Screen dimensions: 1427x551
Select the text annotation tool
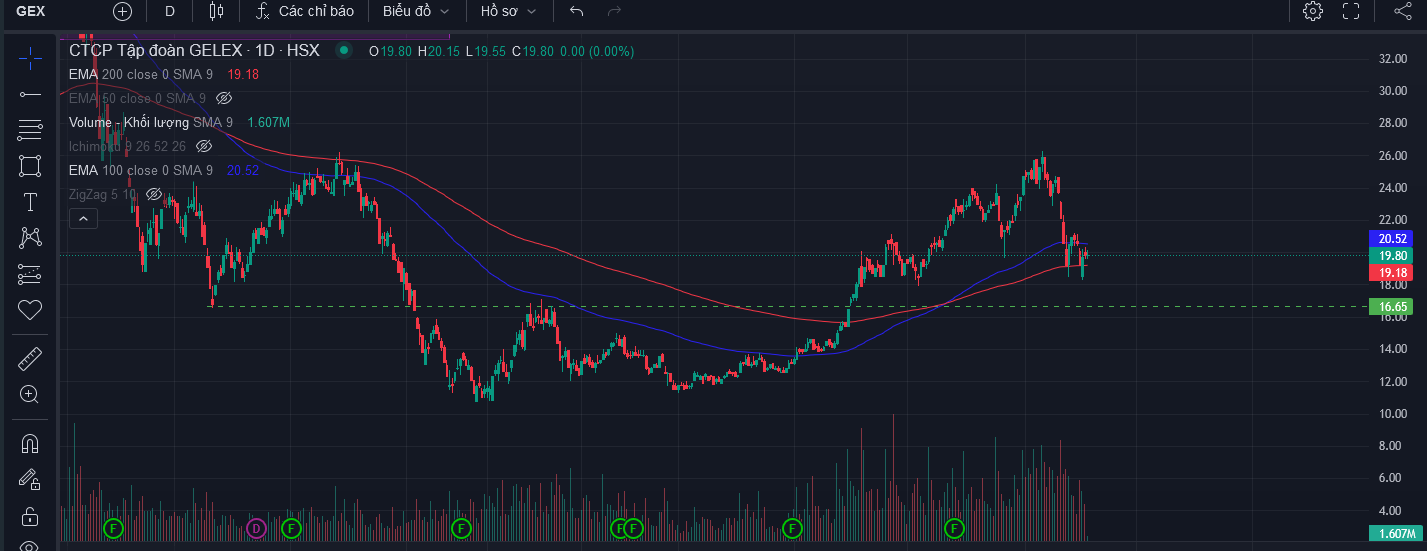(x=30, y=202)
